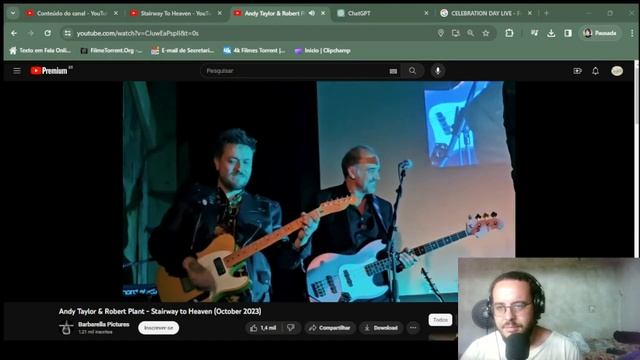Image resolution: width=640 pixels, height=360 pixels.
Task: Click the video player showing the guitarists
Action: pos(319,191)
